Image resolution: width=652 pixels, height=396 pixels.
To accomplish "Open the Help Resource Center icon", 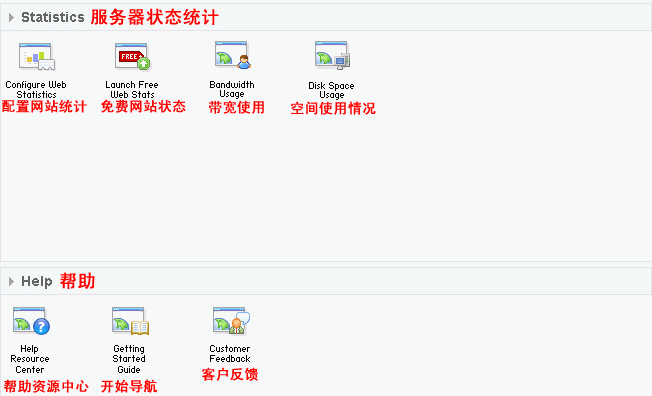I will 31,321.
